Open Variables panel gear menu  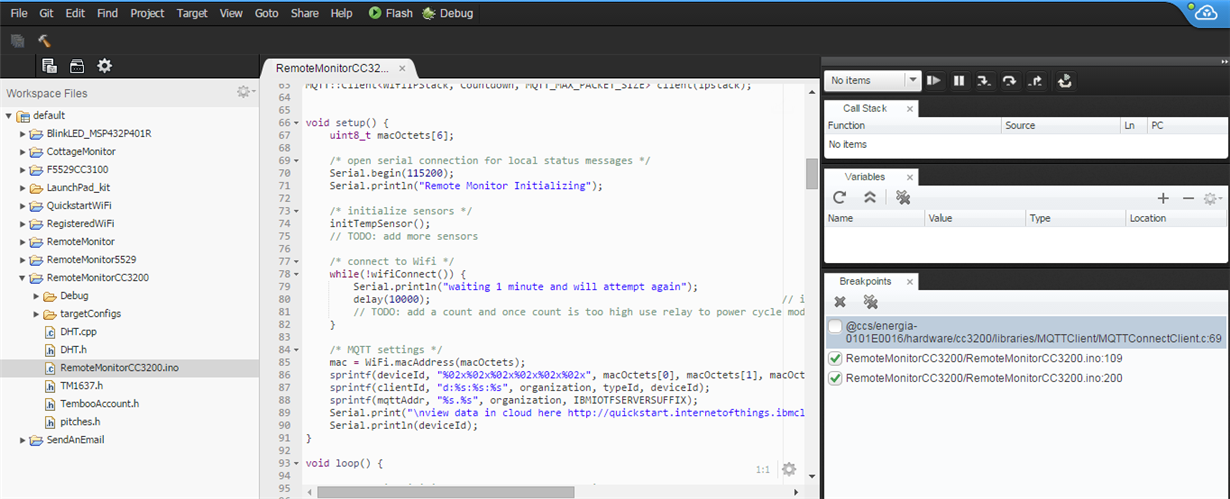coord(1212,198)
